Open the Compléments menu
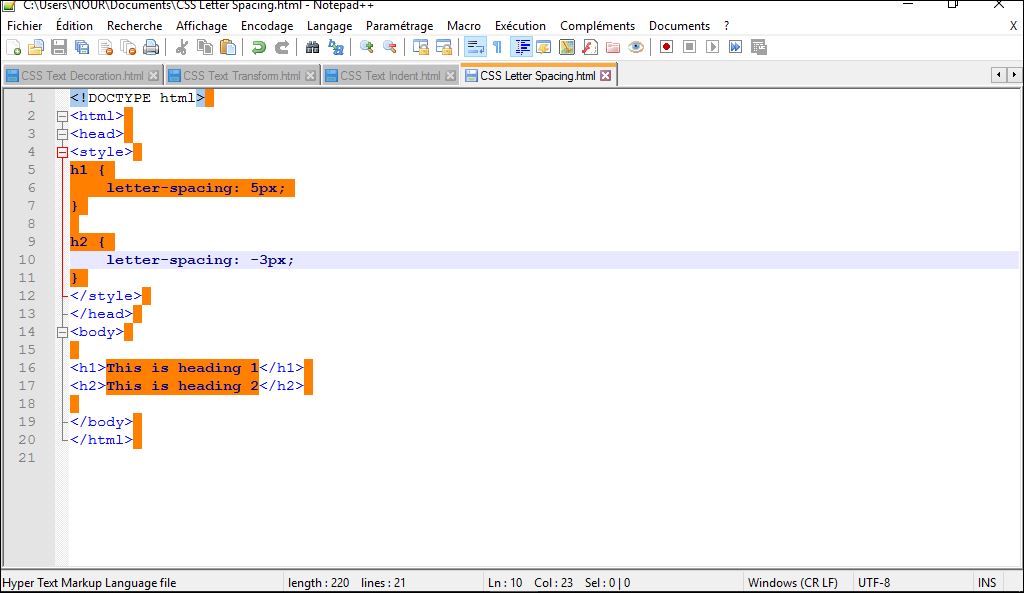This screenshot has width=1024, height=593. pyautogui.click(x=598, y=25)
